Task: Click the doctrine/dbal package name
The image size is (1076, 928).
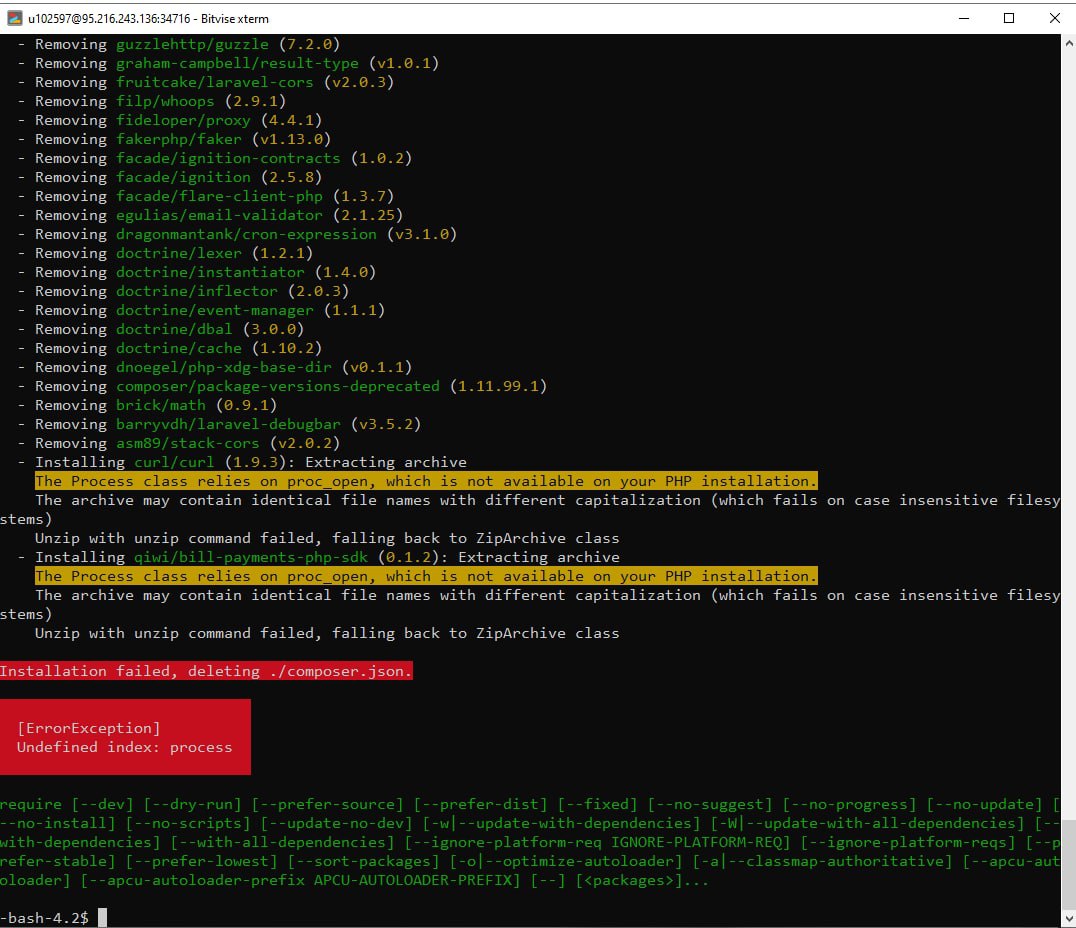Action: [174, 329]
